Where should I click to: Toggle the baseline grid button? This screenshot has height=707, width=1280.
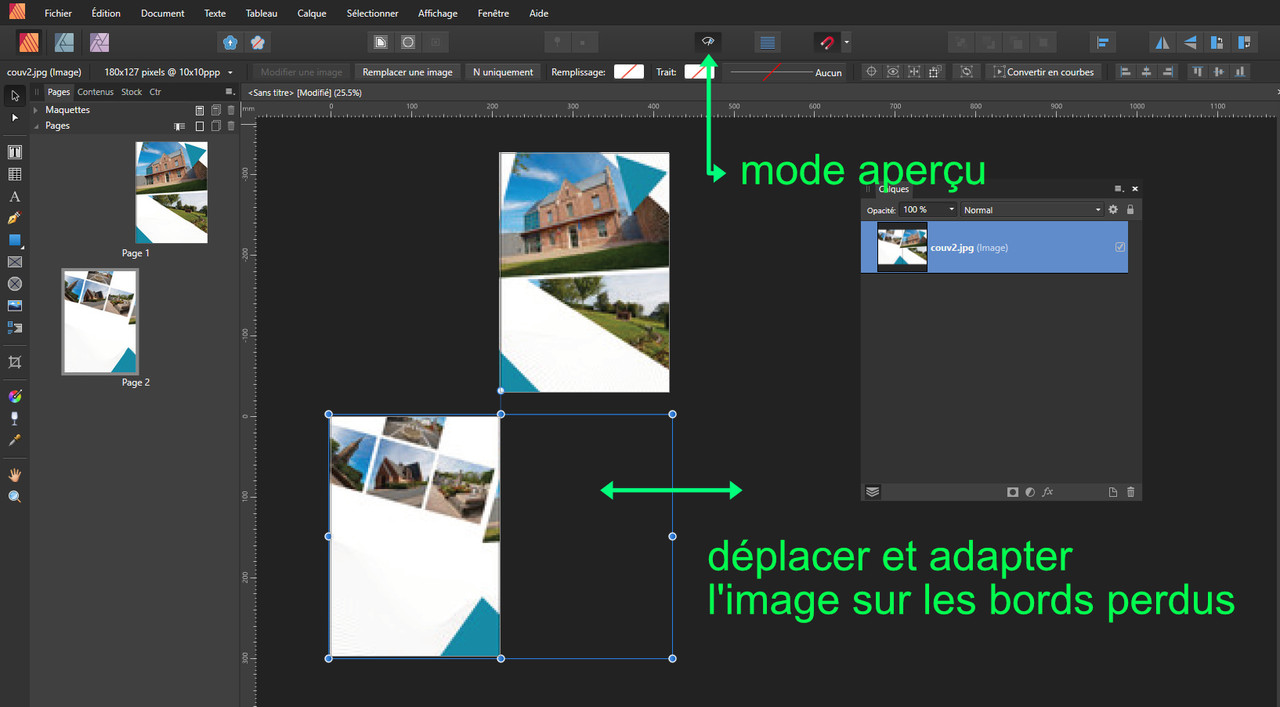pos(767,42)
